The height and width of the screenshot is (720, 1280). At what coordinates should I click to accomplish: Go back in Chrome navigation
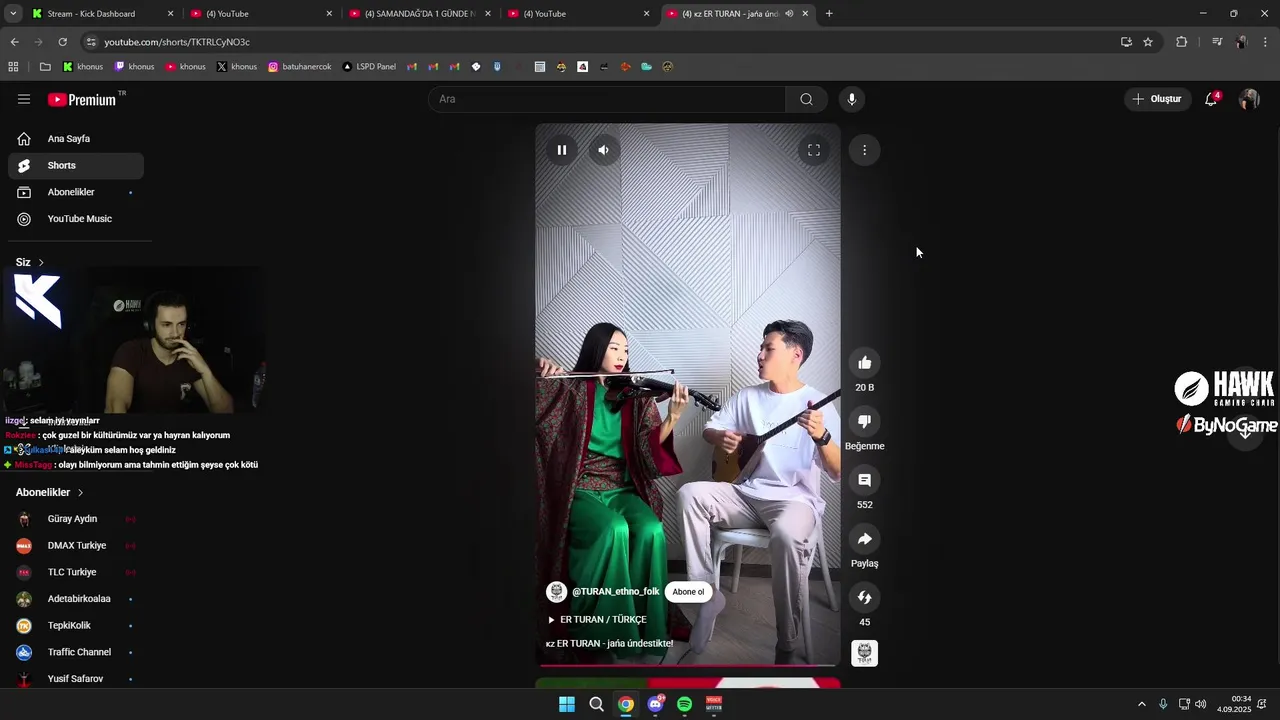pos(14,42)
